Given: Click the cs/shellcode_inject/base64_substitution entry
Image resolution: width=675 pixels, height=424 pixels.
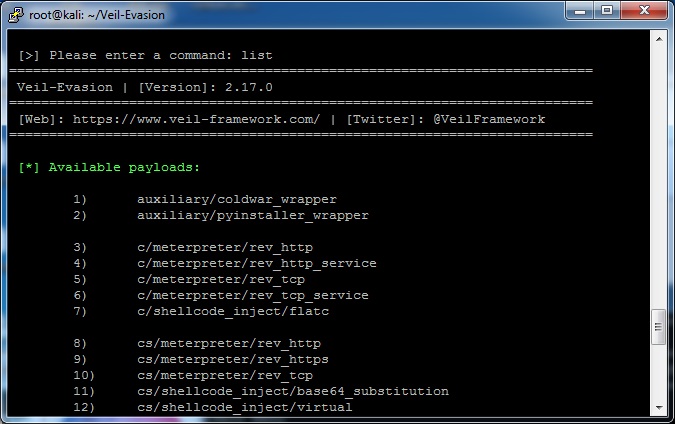Looking at the screenshot, I should click(293, 391).
